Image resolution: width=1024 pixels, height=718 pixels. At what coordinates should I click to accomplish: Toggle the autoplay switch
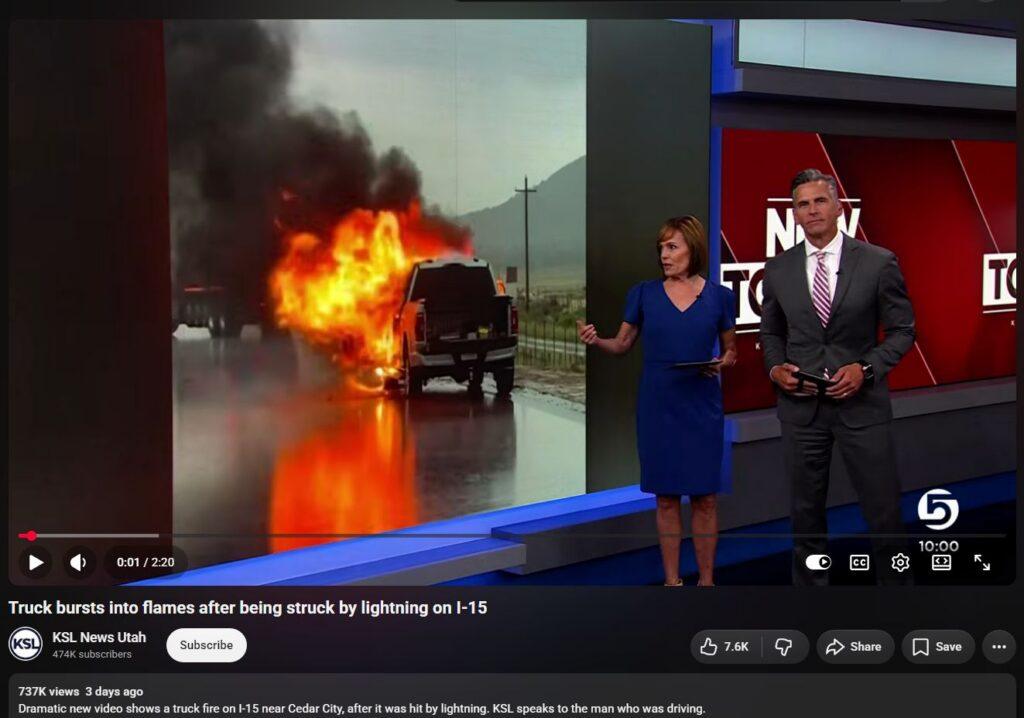pos(818,563)
